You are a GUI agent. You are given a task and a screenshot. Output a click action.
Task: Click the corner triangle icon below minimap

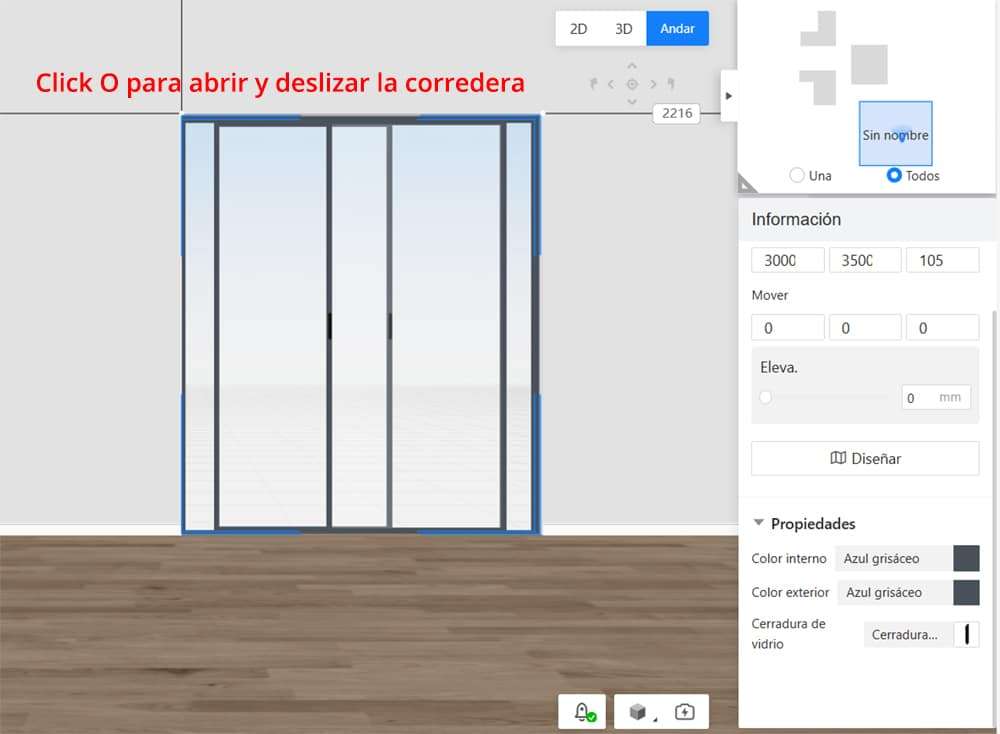click(x=746, y=184)
